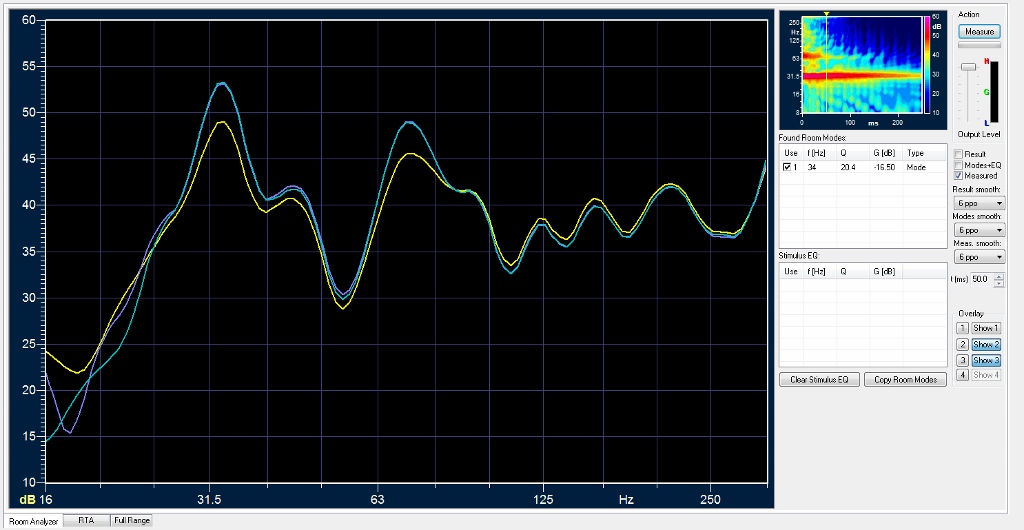This screenshot has width=1024, height=530.
Task: Click the 125 frequency axis label
Action: tap(543, 500)
